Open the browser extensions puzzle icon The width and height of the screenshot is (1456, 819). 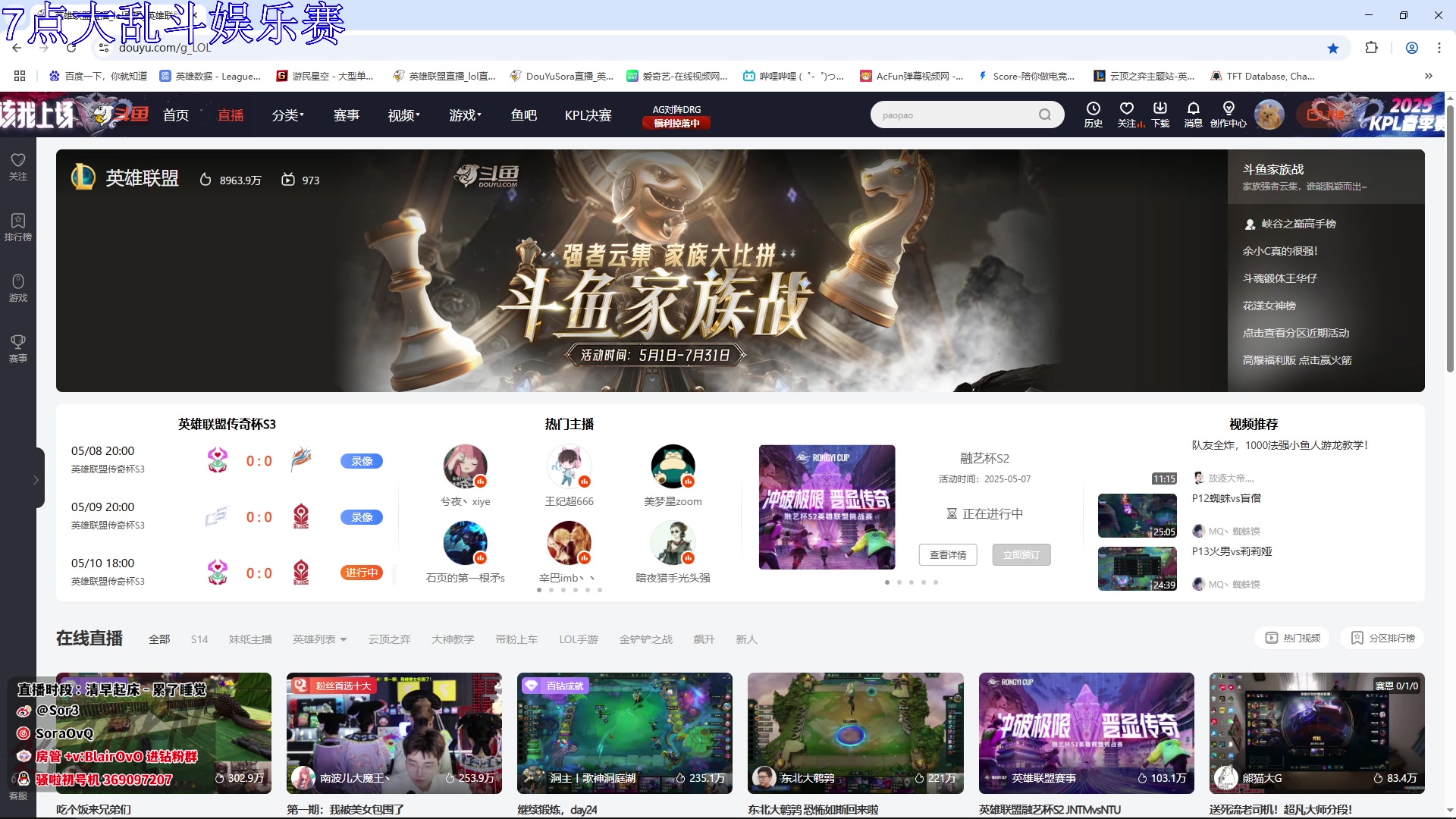pos(1371,48)
